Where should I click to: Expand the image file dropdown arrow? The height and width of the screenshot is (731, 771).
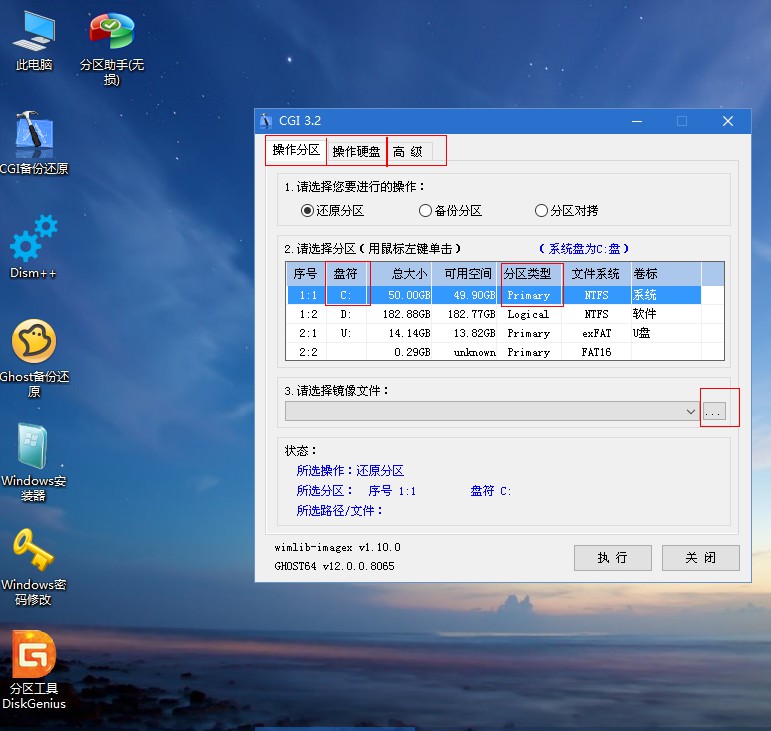pos(690,411)
